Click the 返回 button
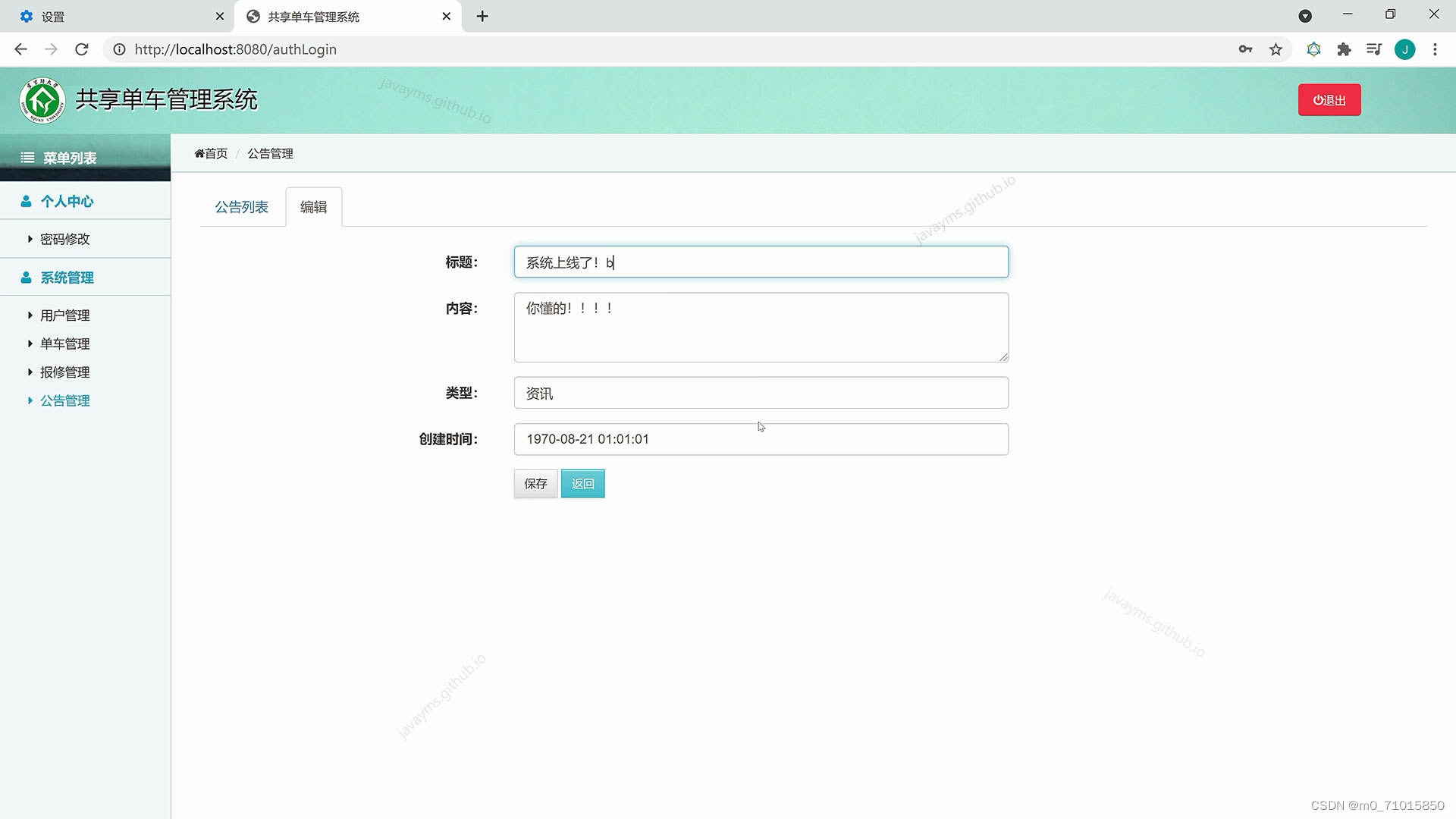The width and height of the screenshot is (1456, 819). [582, 484]
